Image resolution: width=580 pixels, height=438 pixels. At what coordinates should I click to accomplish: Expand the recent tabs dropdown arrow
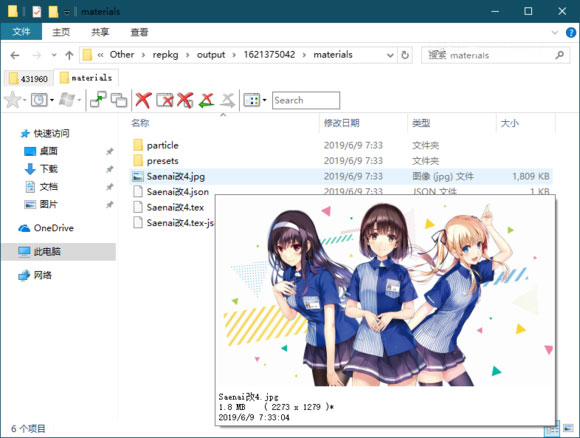tap(52, 100)
